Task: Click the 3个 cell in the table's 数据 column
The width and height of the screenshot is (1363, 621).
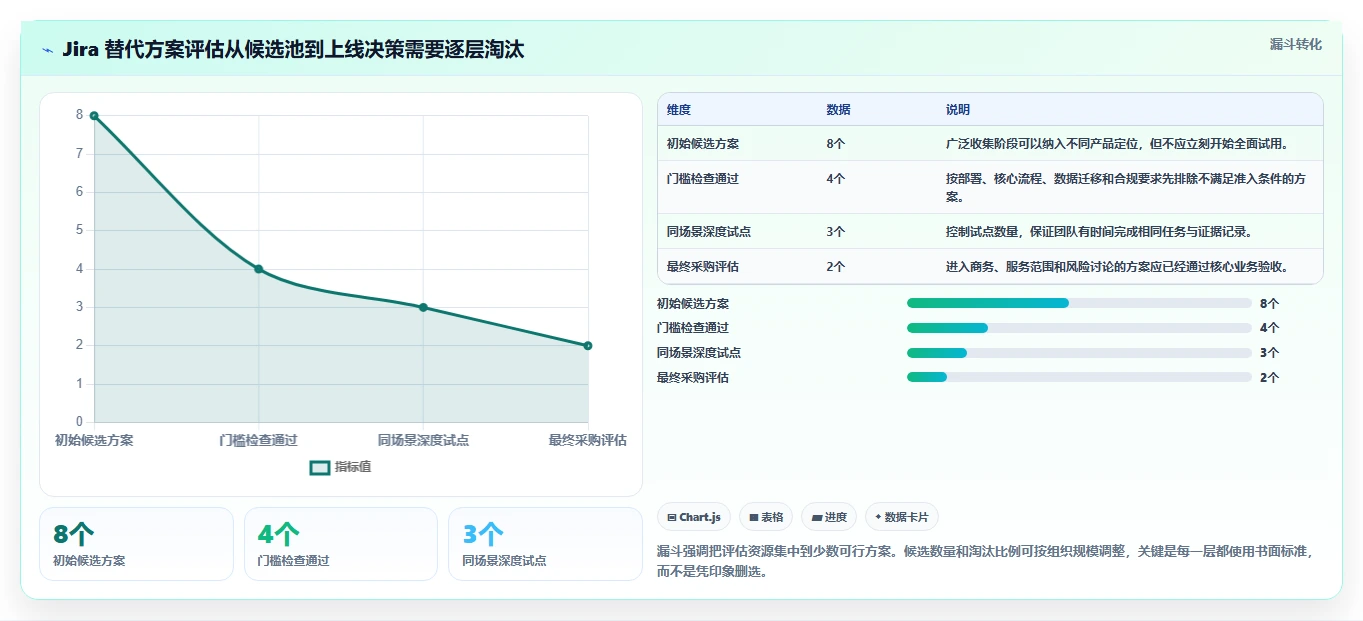Action: tap(836, 232)
